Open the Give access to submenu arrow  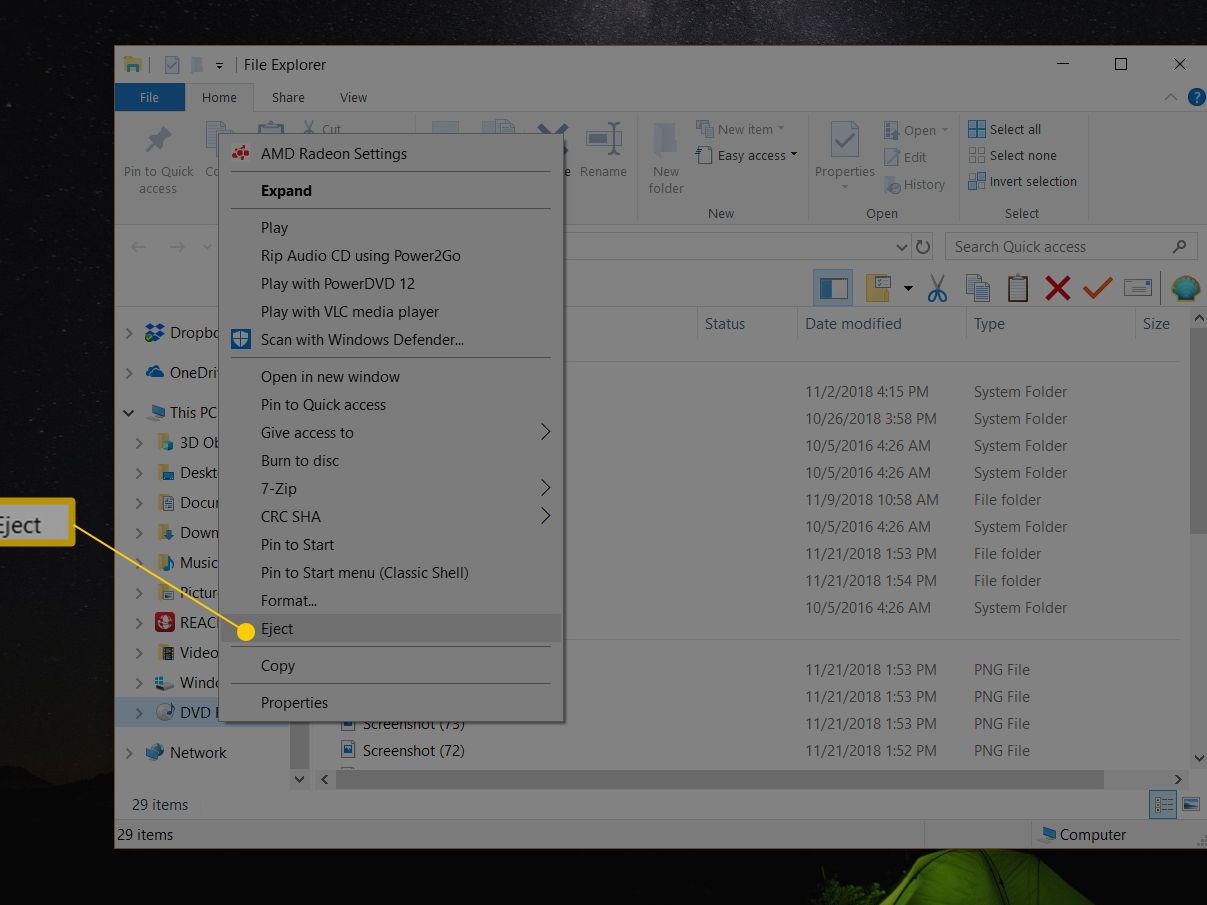point(546,432)
